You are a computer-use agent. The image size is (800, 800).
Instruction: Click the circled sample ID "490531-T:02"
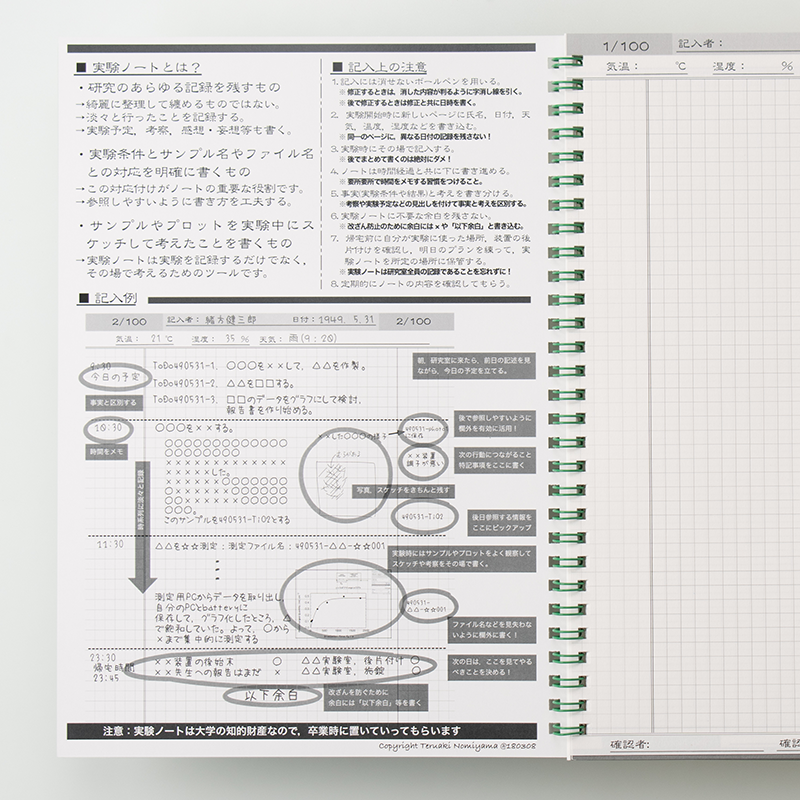[x=423, y=516]
